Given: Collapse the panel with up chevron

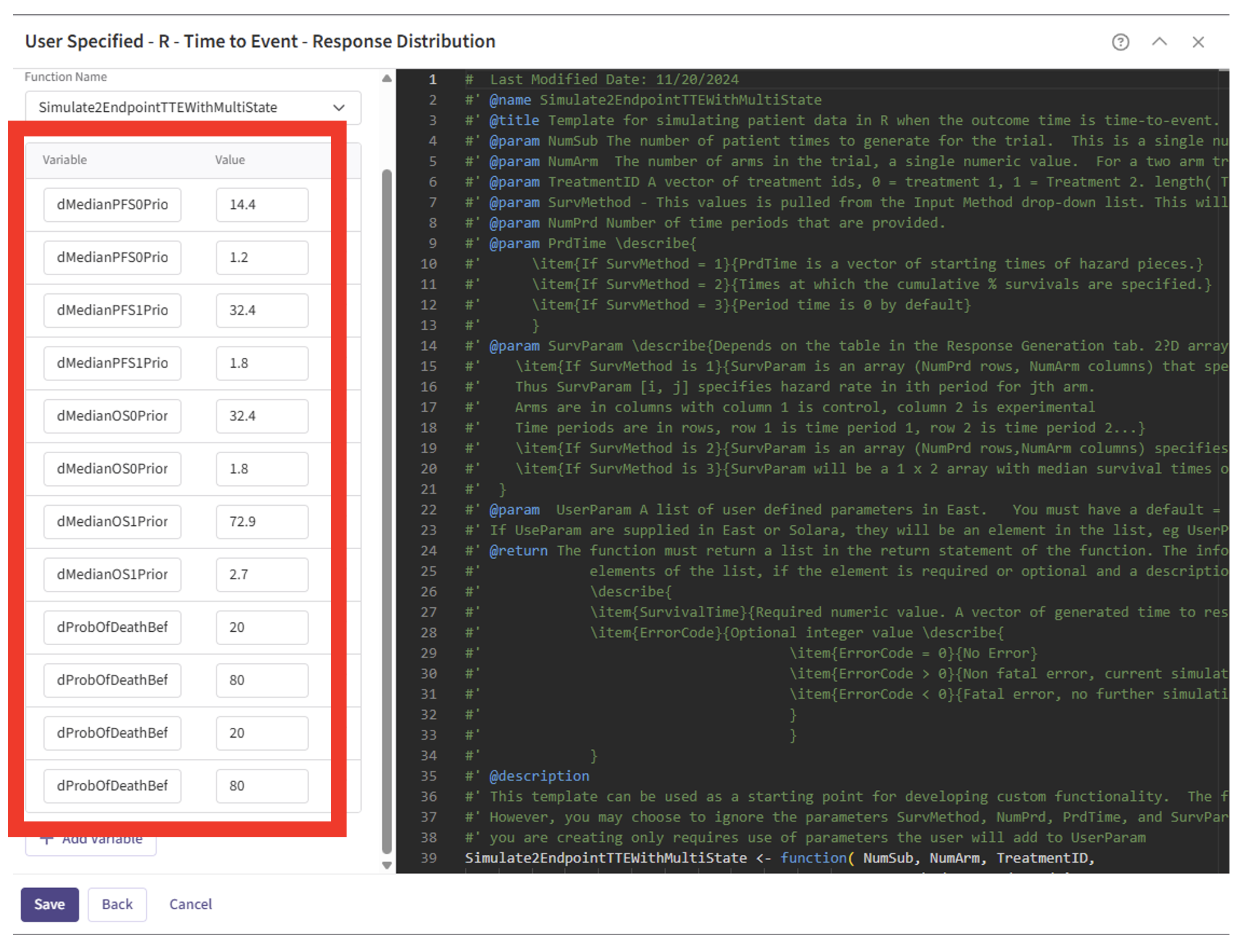Looking at the screenshot, I should coord(1159,42).
